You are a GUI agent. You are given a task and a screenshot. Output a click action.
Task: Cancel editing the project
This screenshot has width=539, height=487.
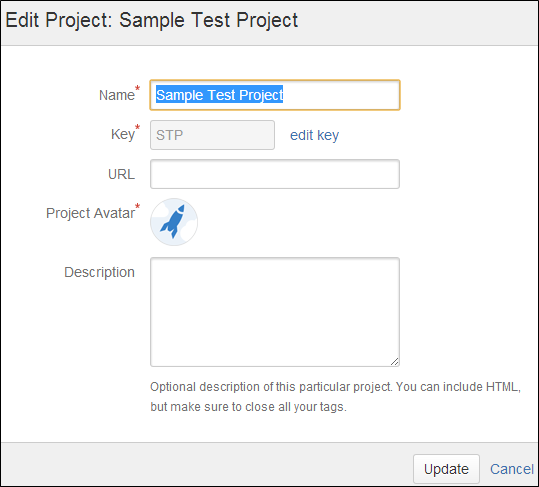tap(512, 469)
